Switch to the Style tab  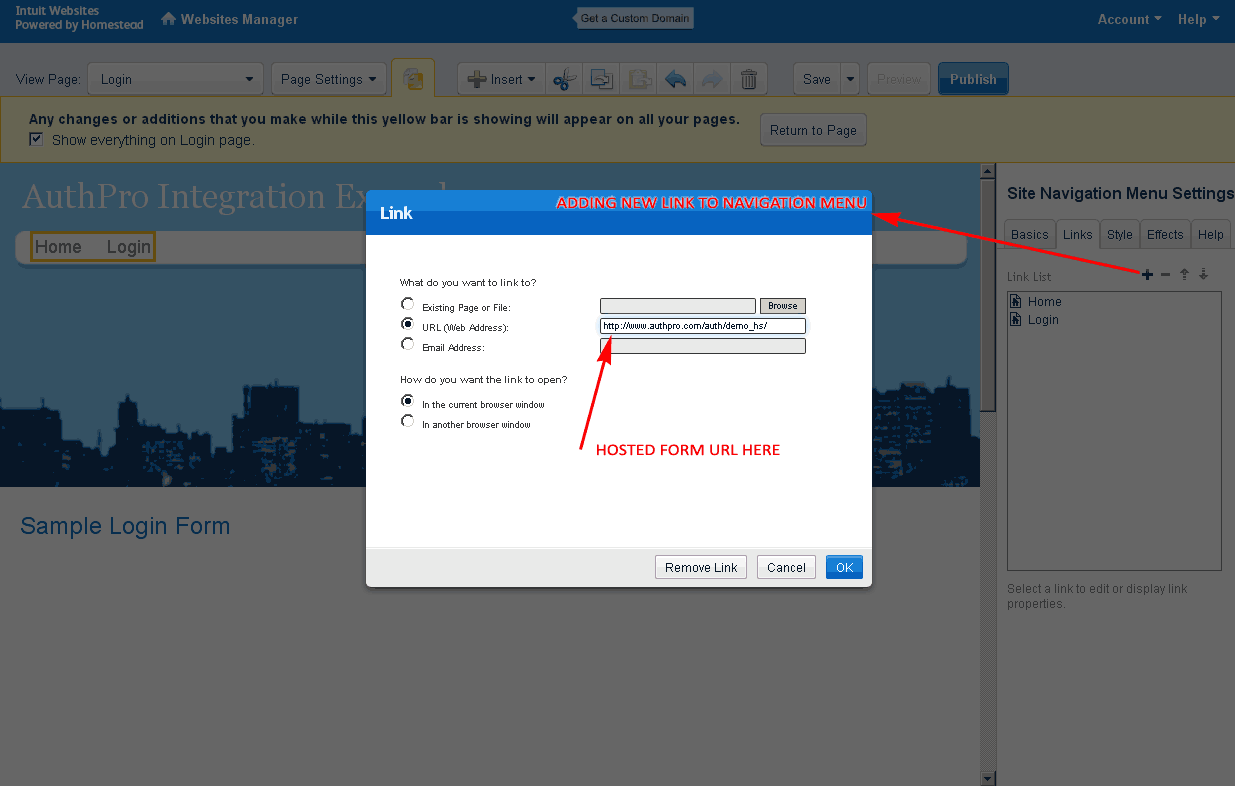[1120, 234]
